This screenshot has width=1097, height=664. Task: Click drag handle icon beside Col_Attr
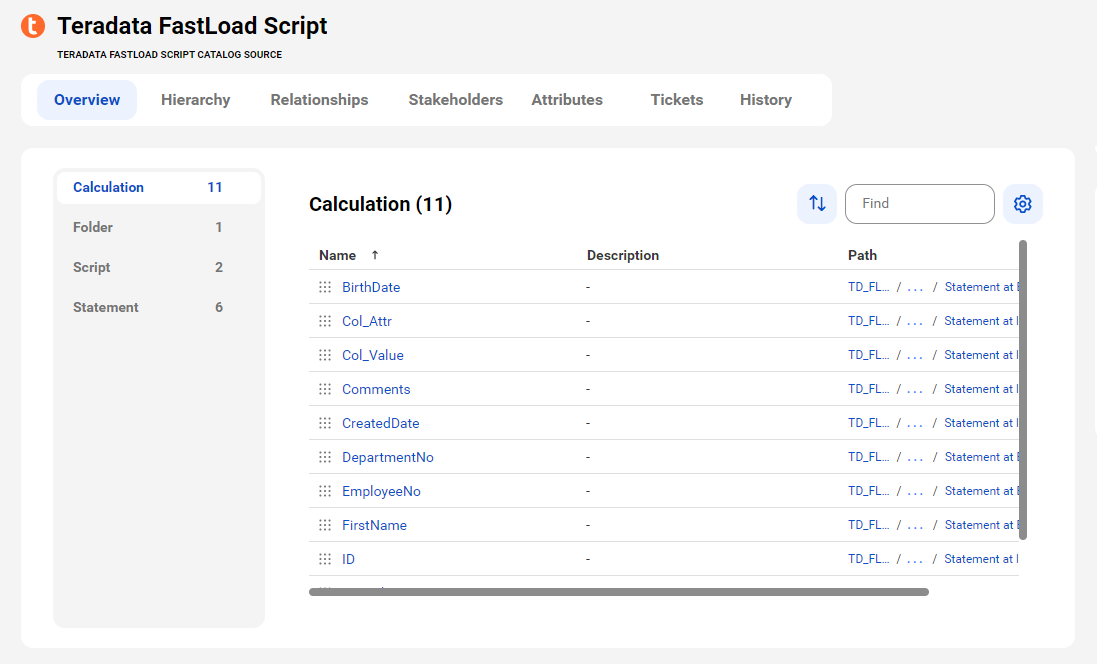pyautogui.click(x=325, y=321)
